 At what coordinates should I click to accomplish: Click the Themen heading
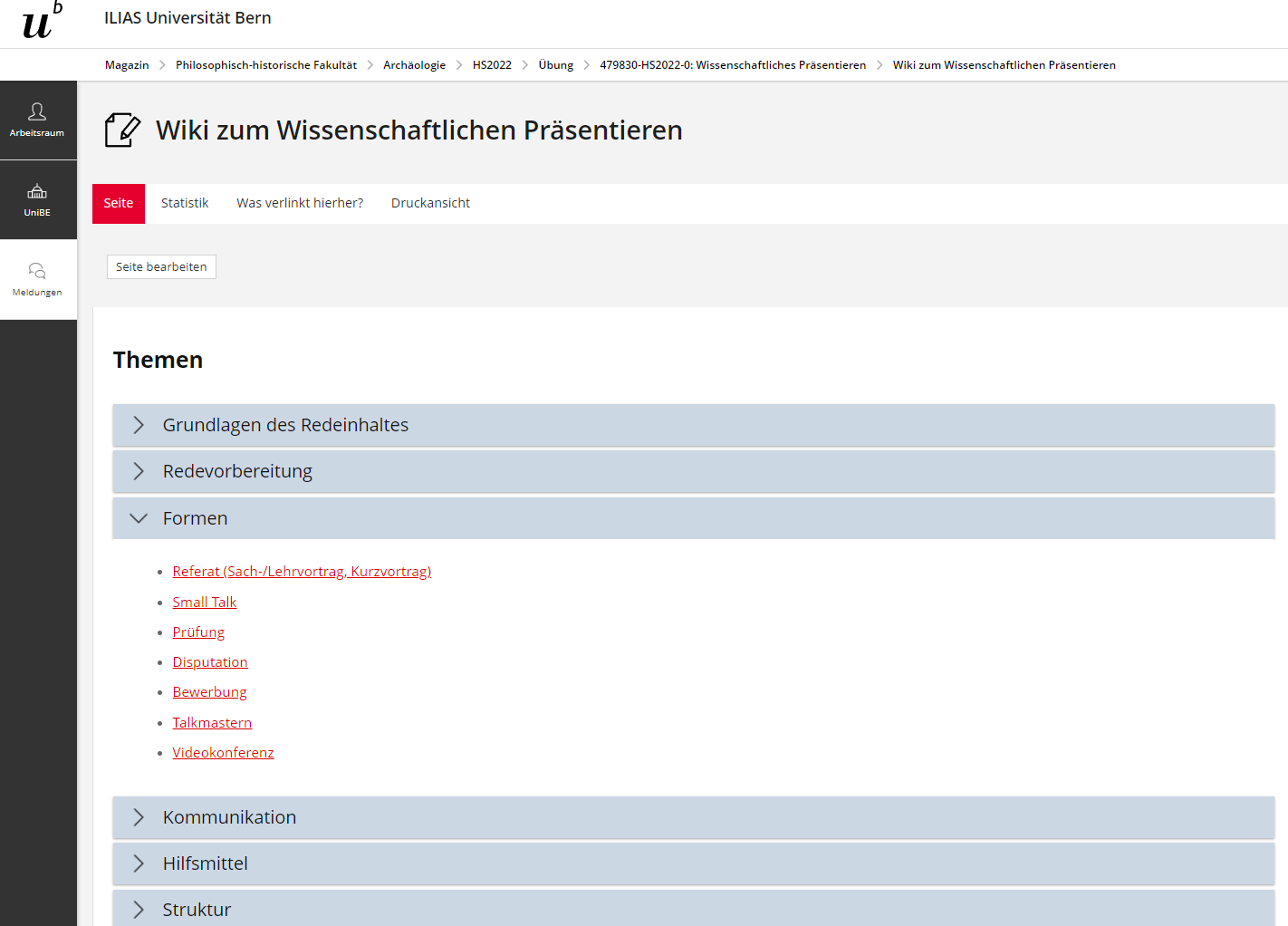[158, 360]
